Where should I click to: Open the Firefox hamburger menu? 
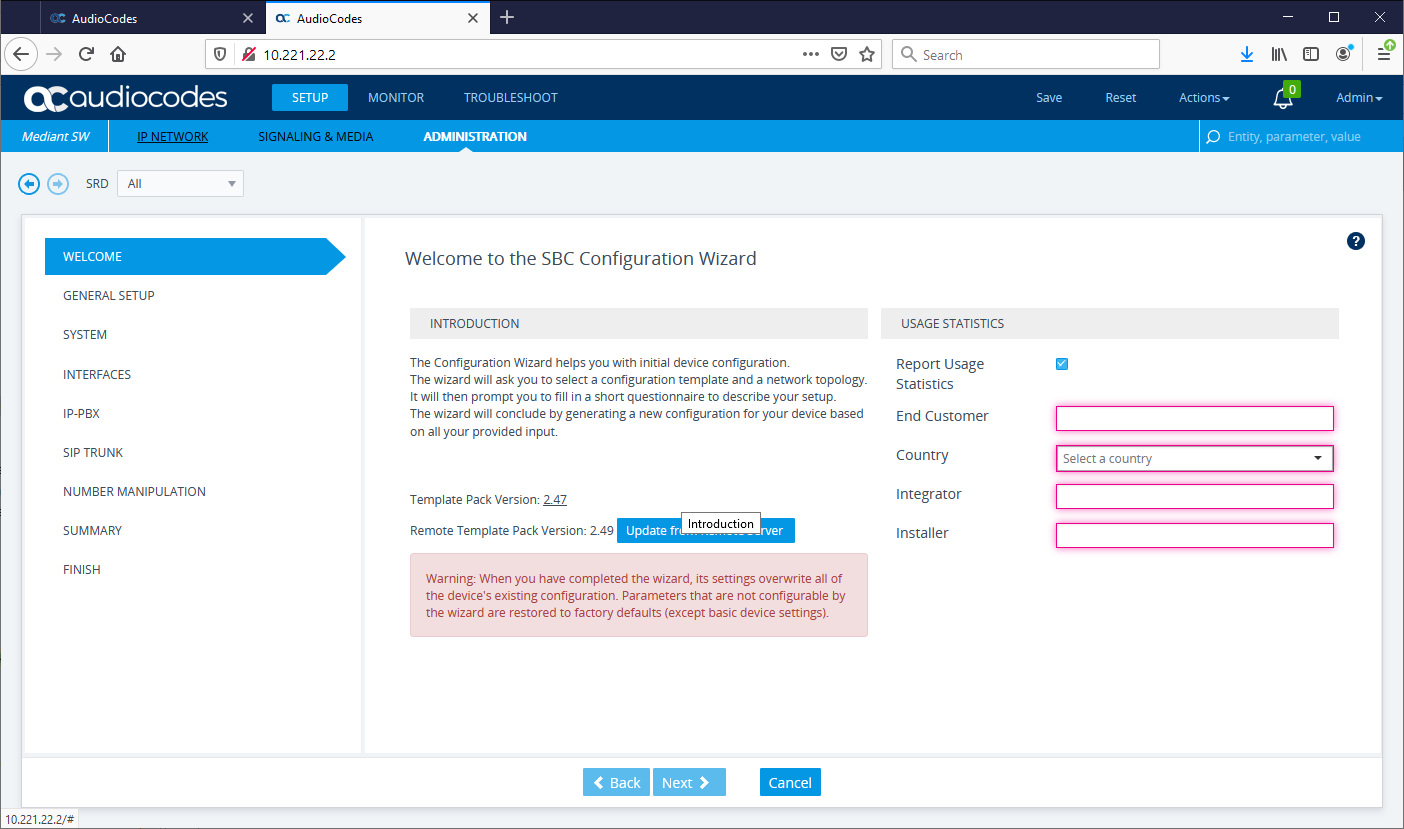pos(1384,55)
